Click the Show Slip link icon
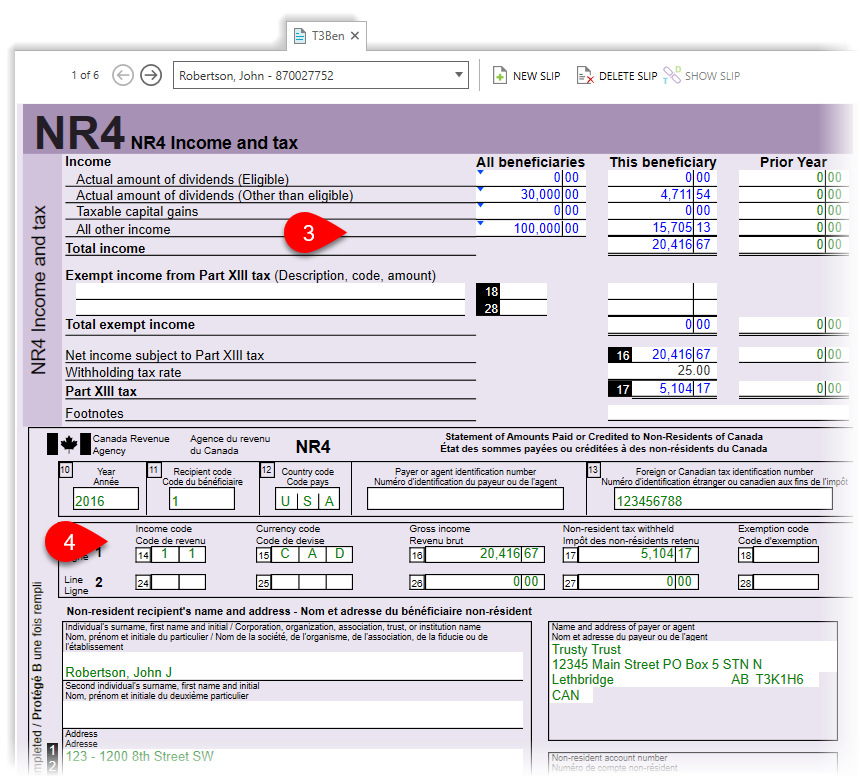The image size is (860, 777). pos(672,75)
